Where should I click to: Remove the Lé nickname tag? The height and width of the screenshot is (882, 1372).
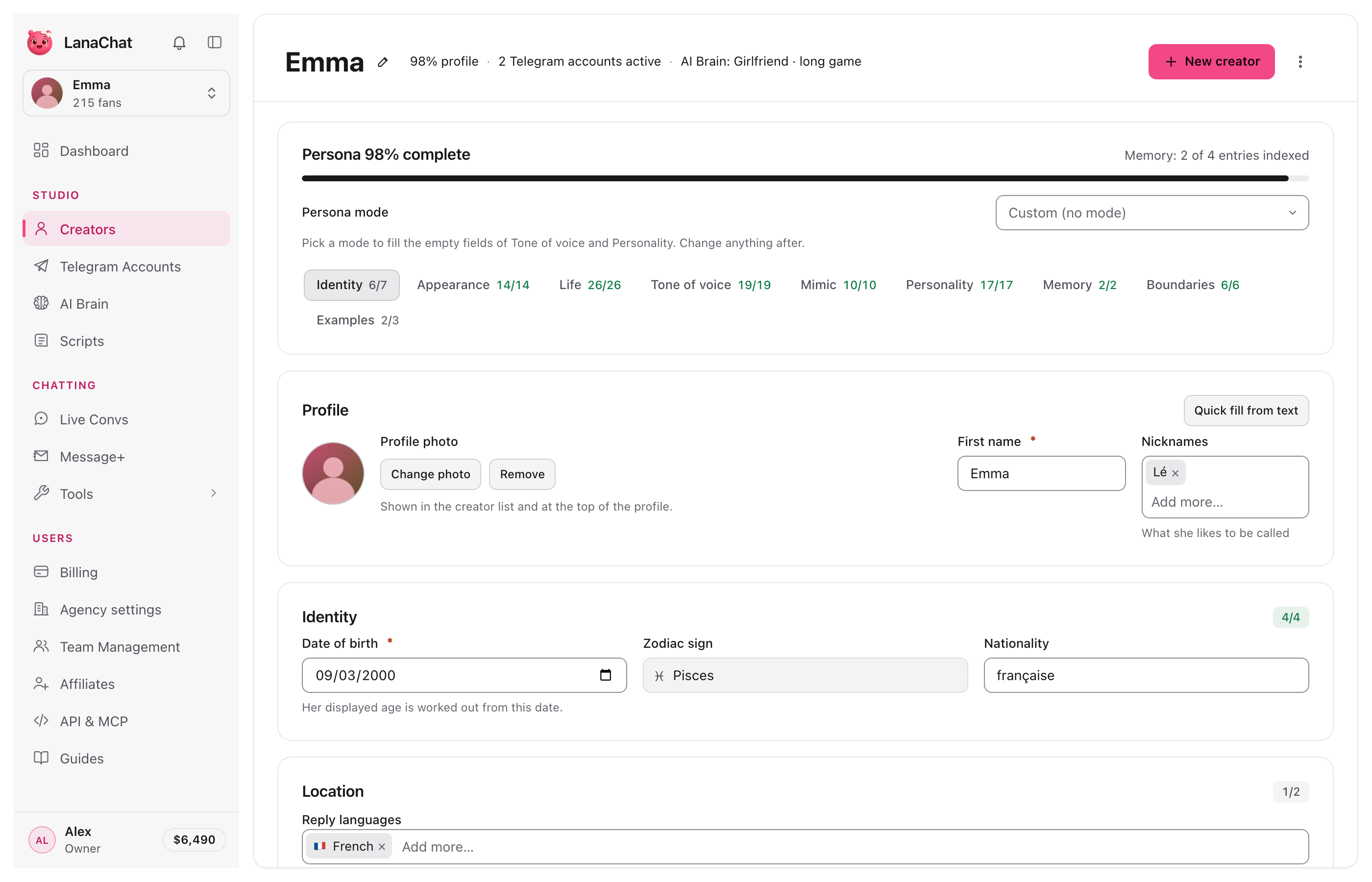click(1175, 473)
